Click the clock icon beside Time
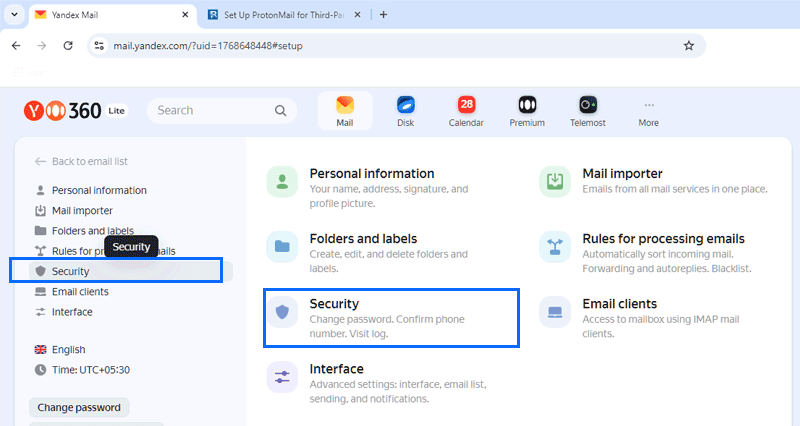 click(x=40, y=370)
